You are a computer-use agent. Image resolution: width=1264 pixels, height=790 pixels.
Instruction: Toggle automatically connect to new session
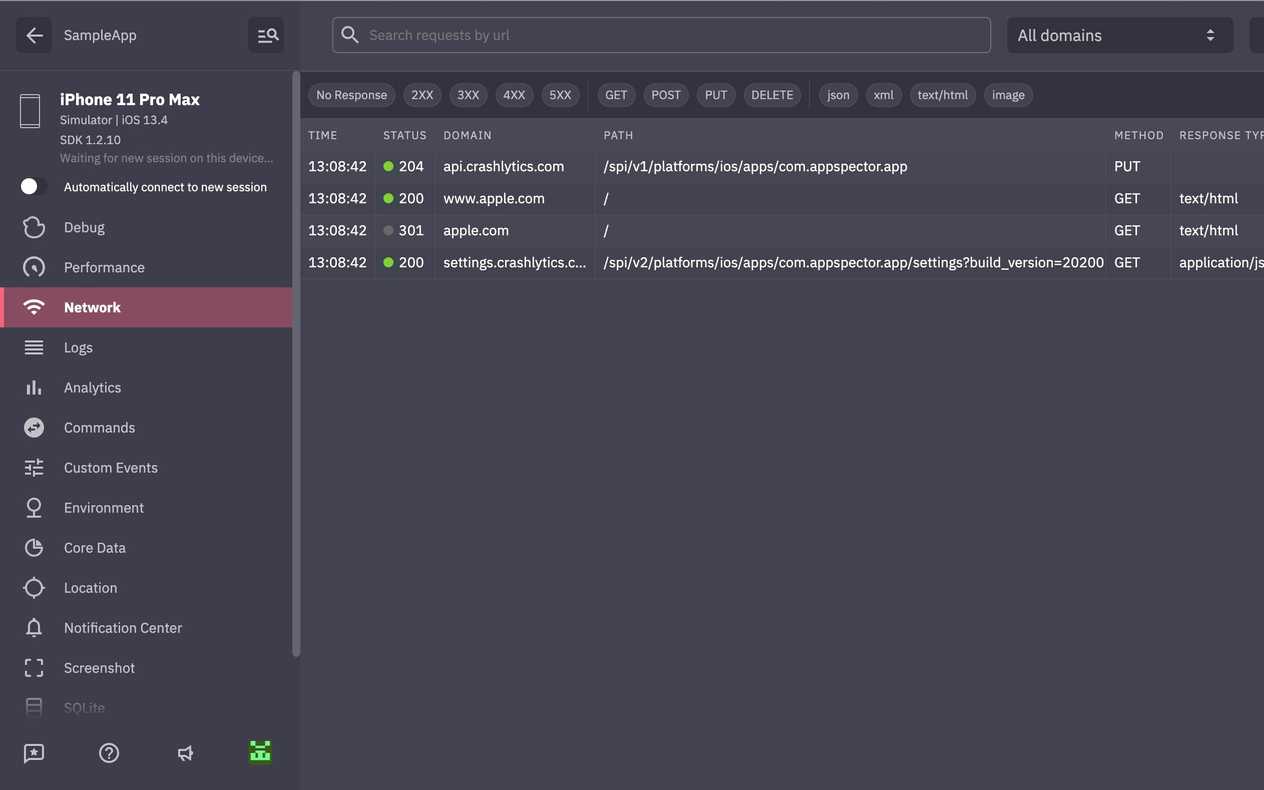click(x=34, y=187)
